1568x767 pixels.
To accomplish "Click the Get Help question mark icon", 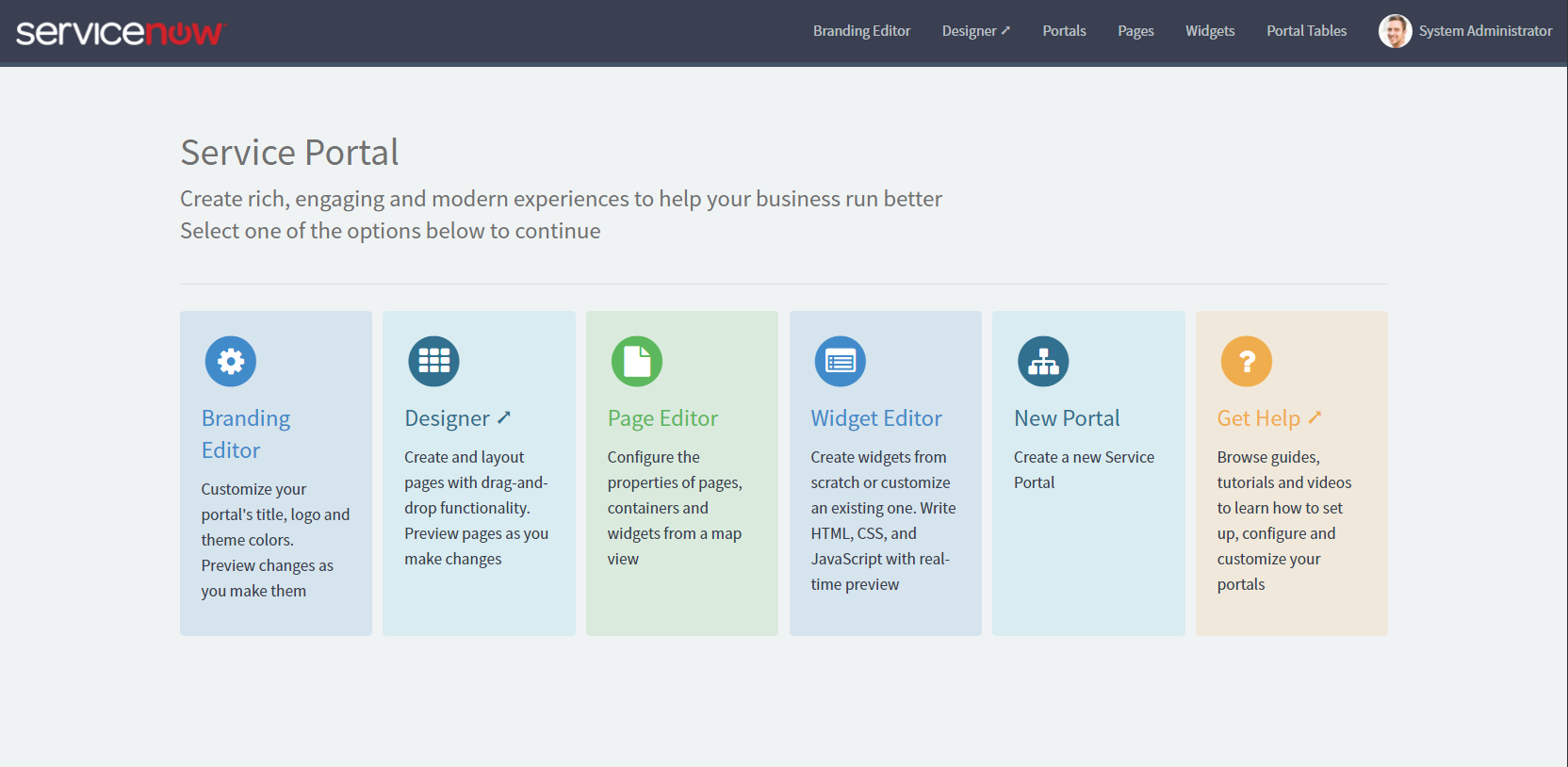I will tap(1247, 361).
